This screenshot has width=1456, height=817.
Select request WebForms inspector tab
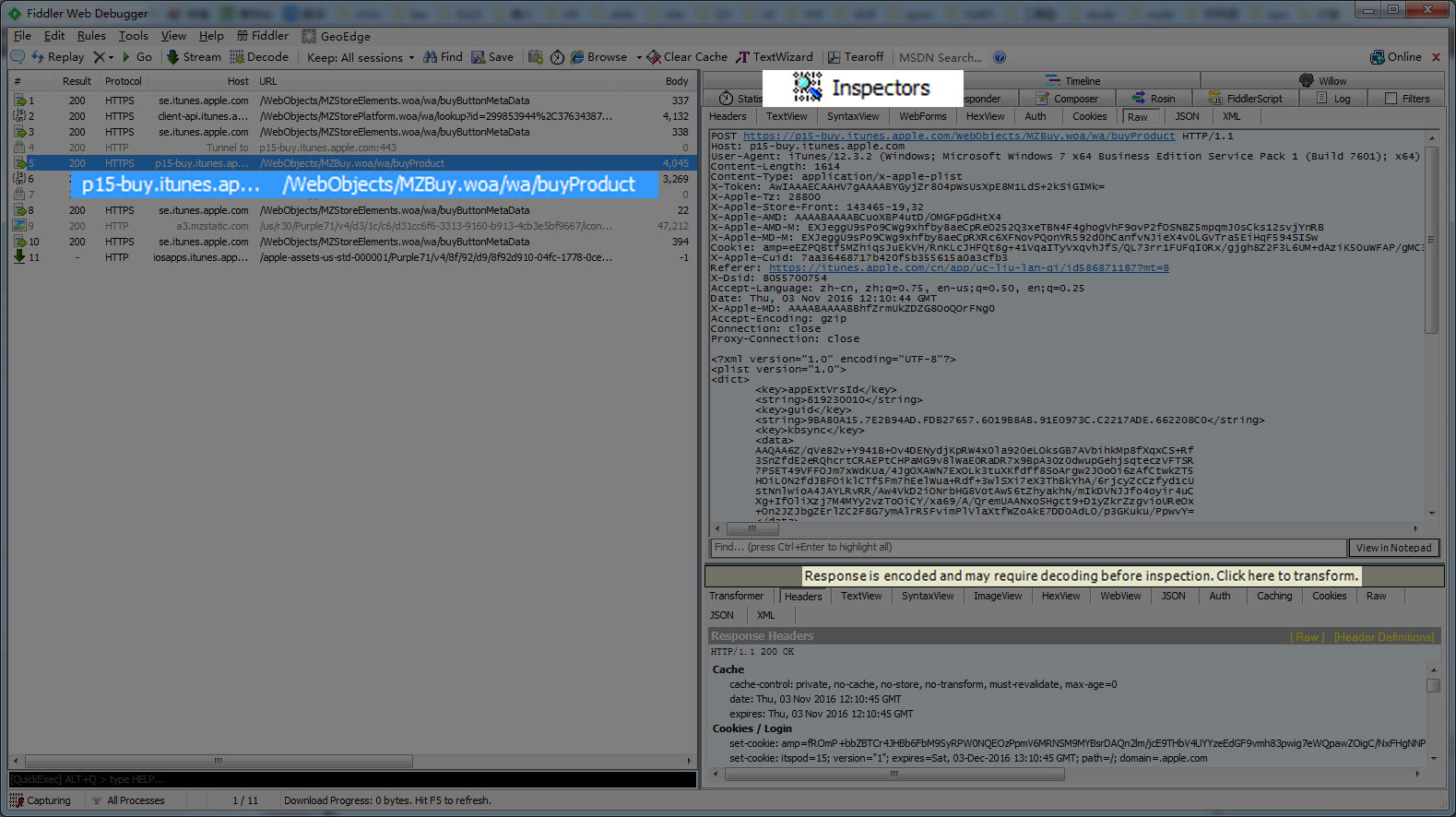tap(923, 116)
